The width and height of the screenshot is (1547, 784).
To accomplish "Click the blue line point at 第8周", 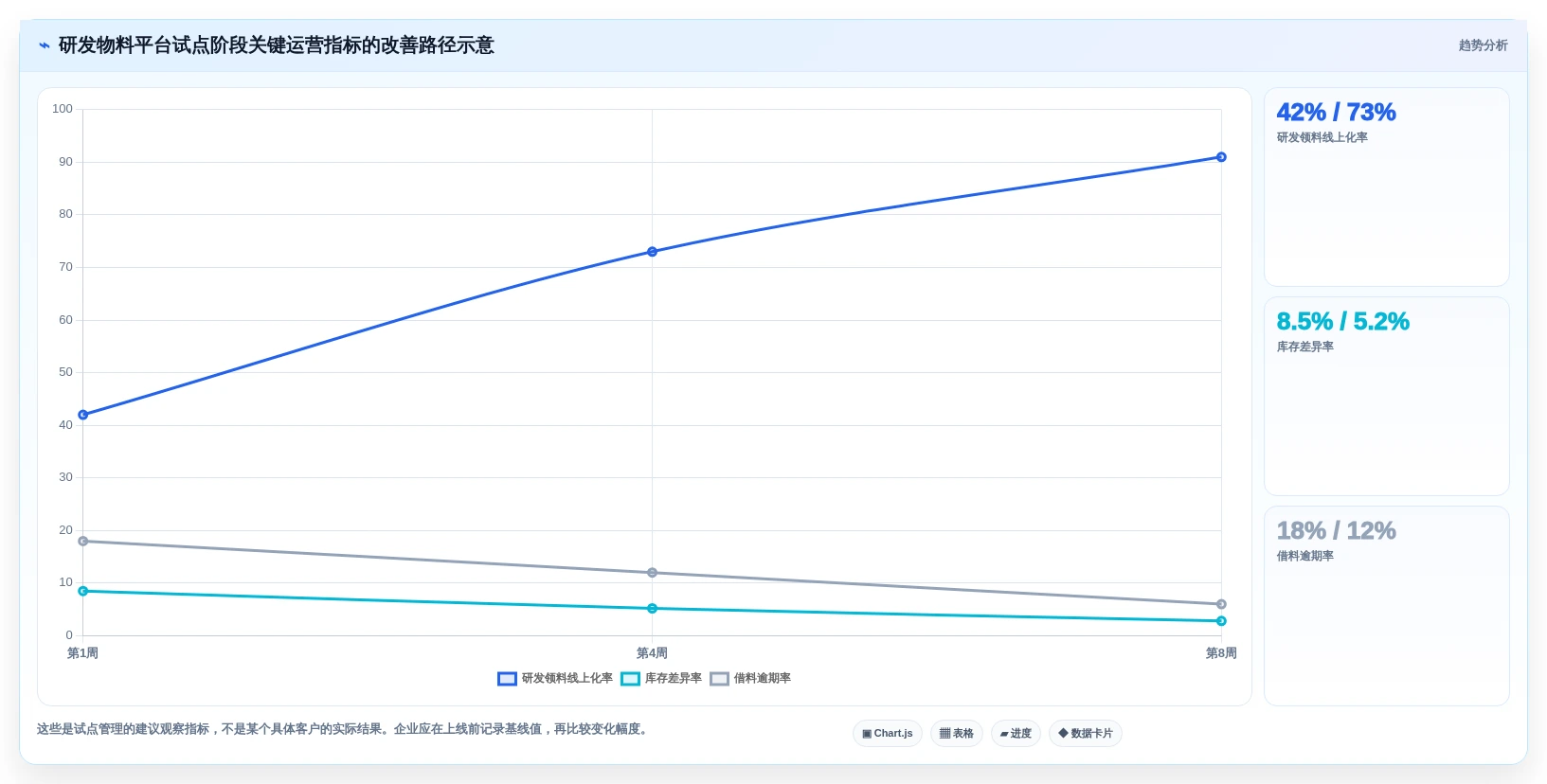I will 1221,157.
